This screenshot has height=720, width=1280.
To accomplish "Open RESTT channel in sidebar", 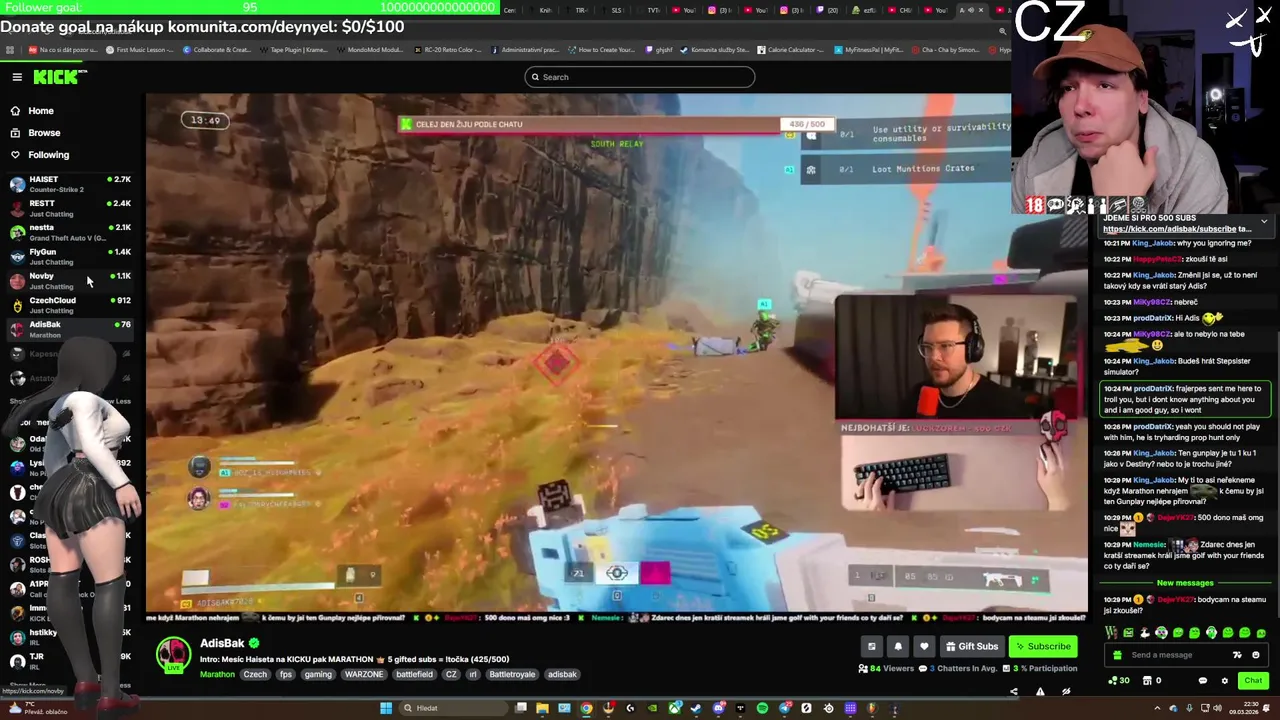I will (x=70, y=208).
